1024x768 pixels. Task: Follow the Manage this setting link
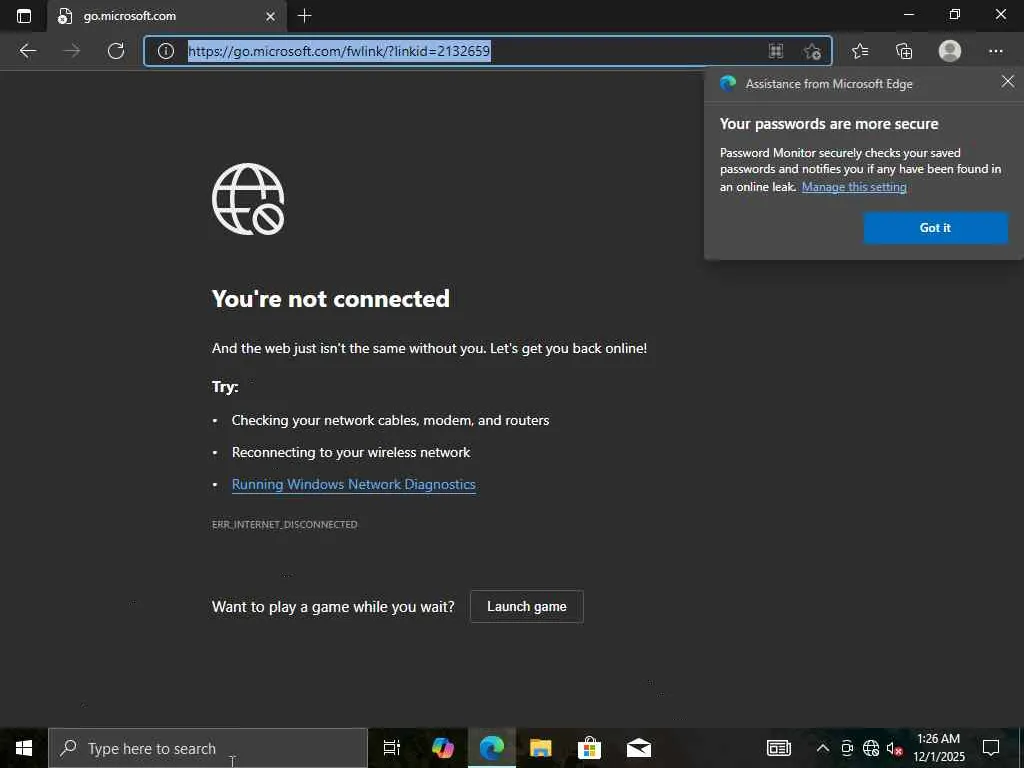coord(854,187)
